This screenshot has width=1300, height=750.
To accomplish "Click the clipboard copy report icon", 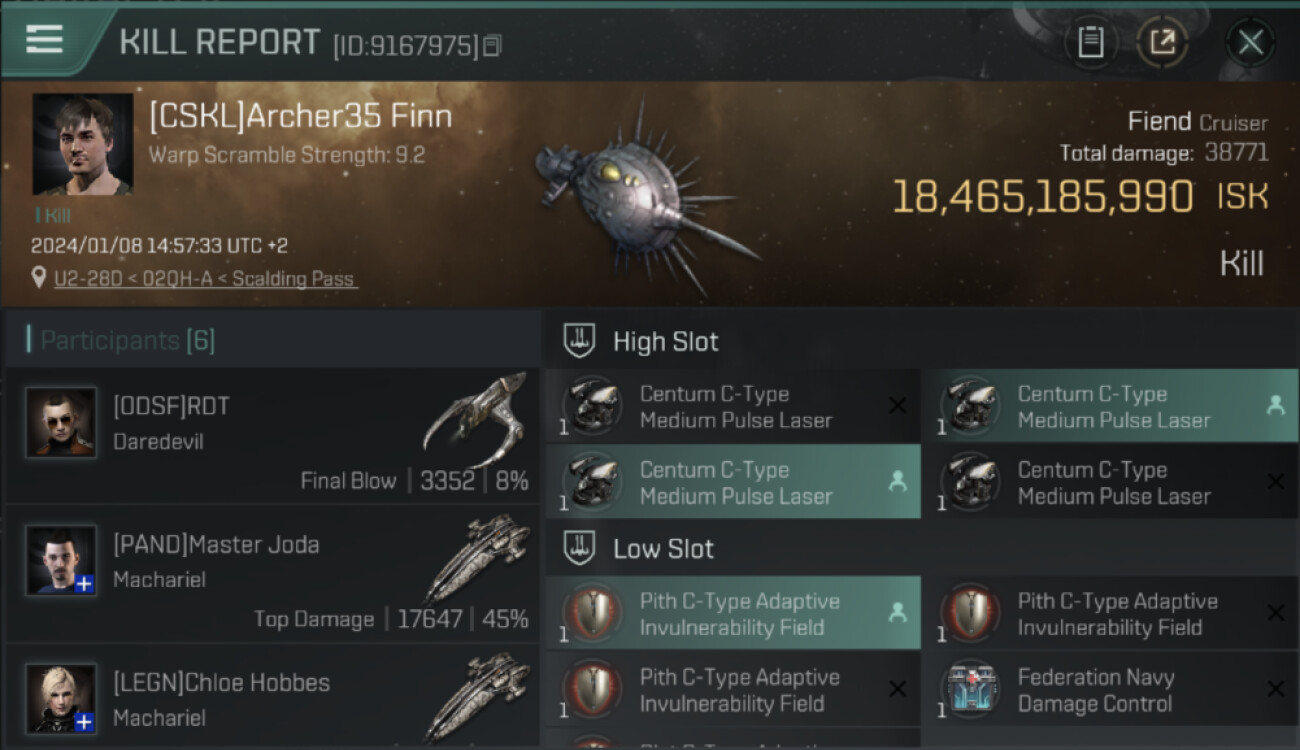I will click(1091, 43).
